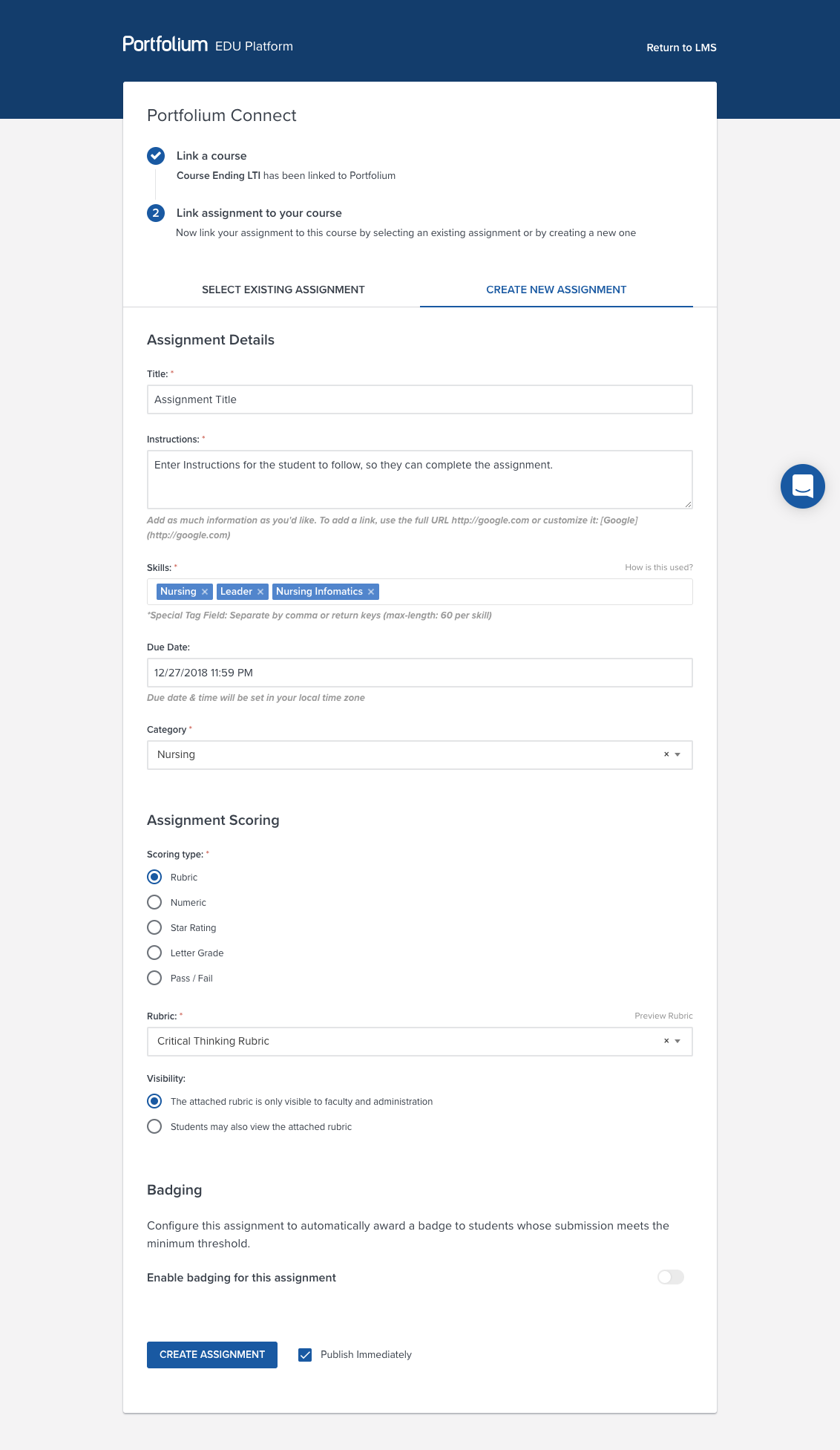840x1450 pixels.
Task: Click the Create Assignment button
Action: [x=212, y=1355]
